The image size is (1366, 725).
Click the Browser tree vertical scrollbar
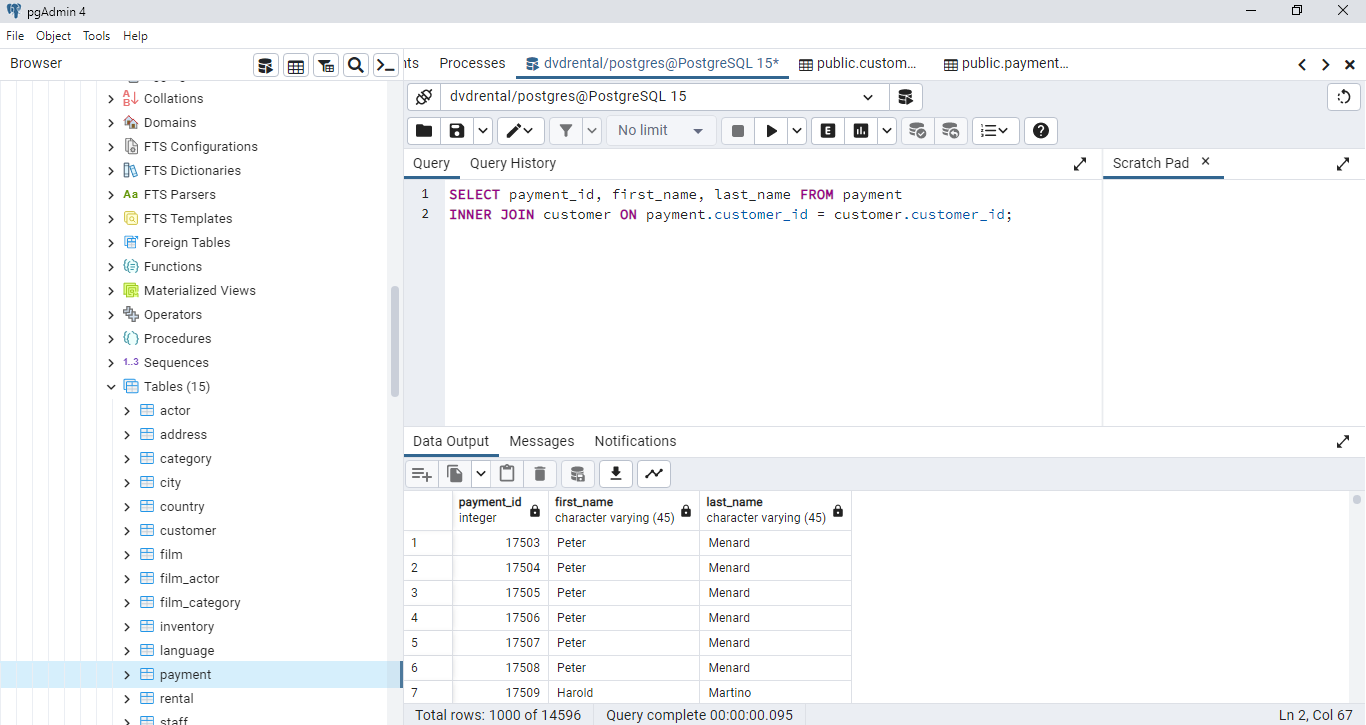pyautogui.click(x=395, y=341)
